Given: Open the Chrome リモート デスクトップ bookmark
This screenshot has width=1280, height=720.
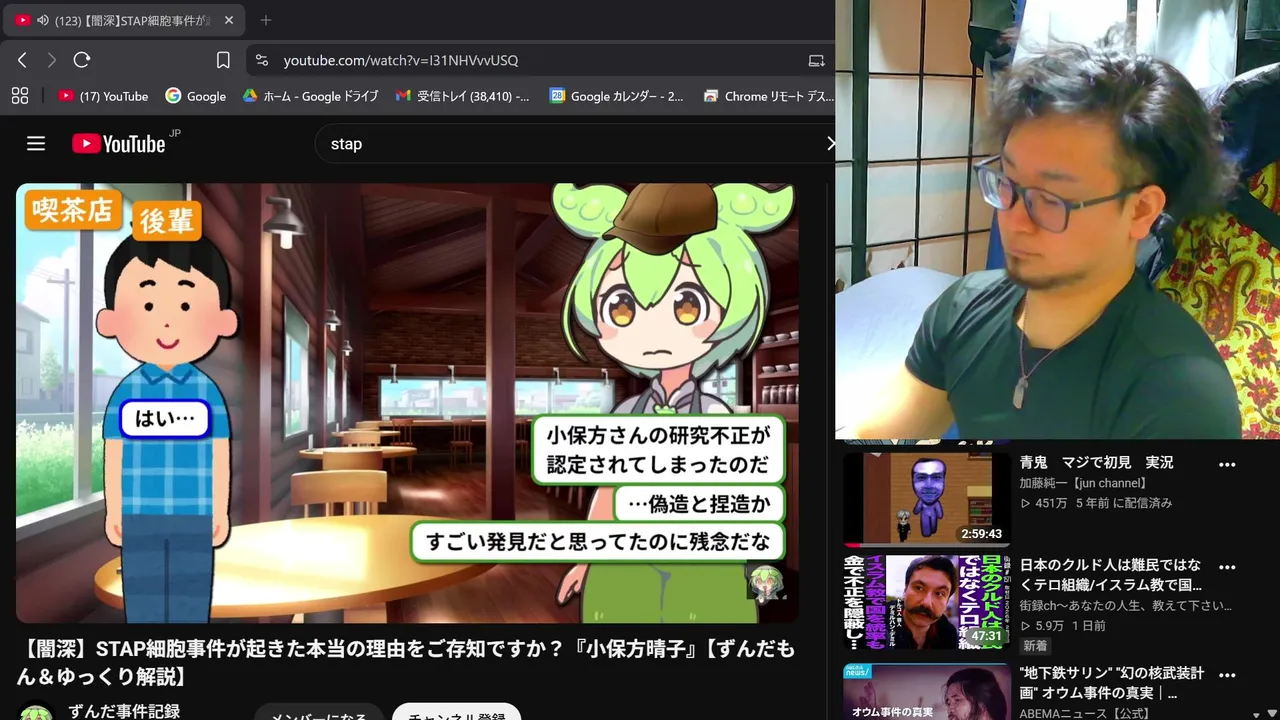Looking at the screenshot, I should point(768,96).
